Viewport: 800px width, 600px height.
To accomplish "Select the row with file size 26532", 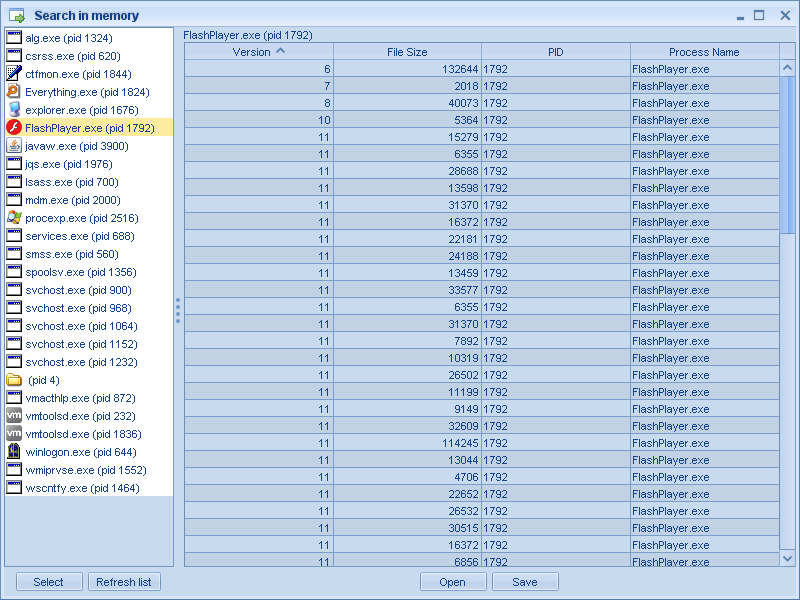I will 482,511.
